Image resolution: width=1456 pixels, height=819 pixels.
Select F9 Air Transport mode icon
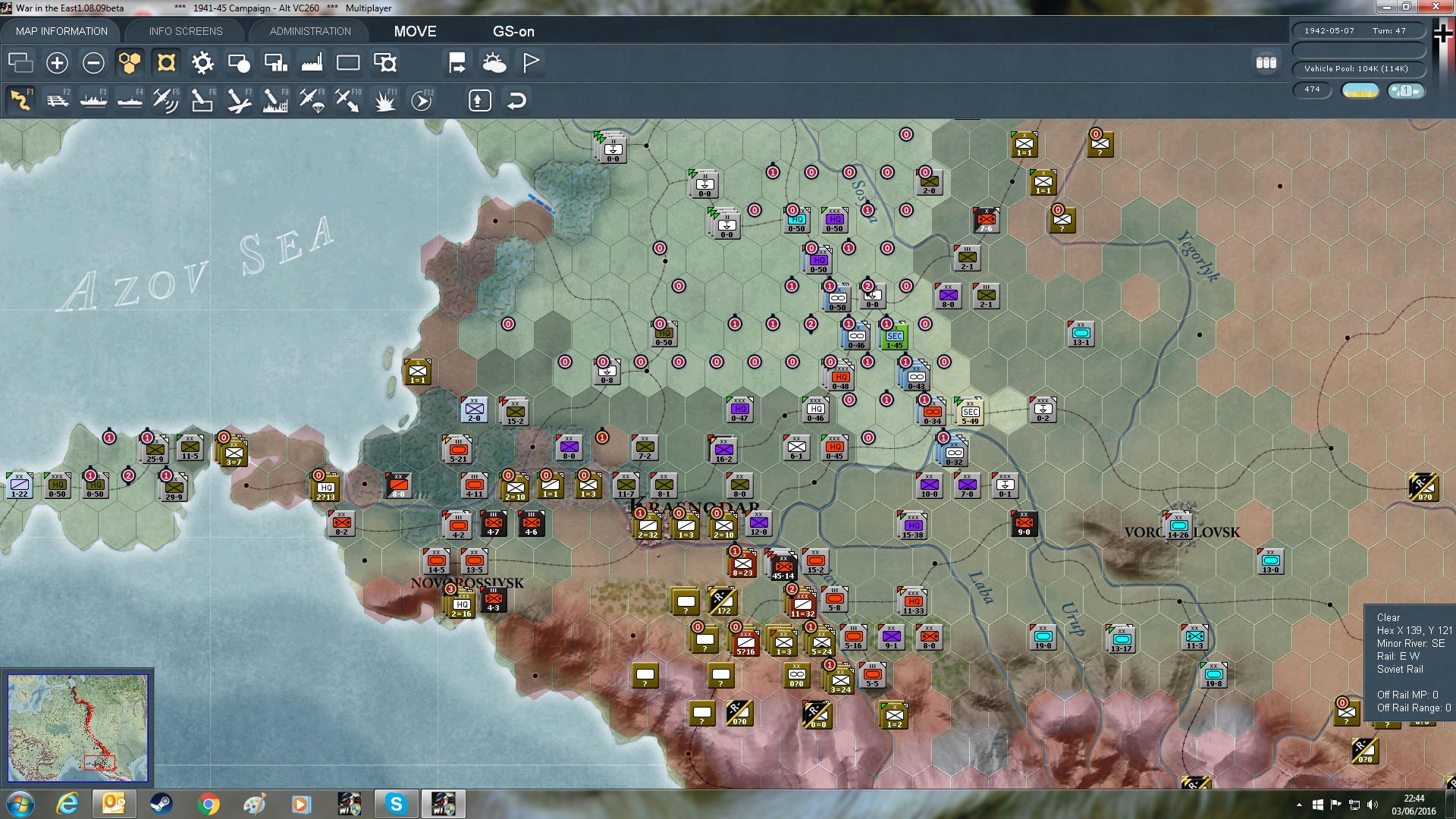pyautogui.click(x=312, y=100)
